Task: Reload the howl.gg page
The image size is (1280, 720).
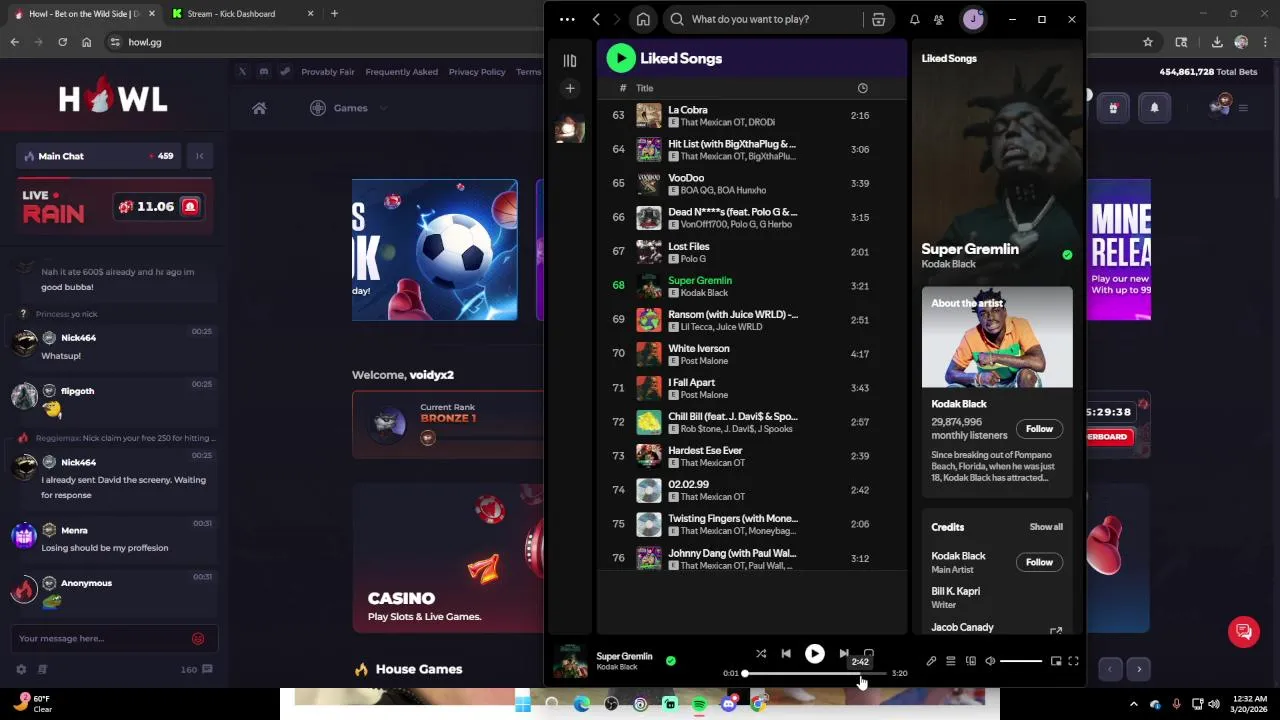Action: point(62,42)
